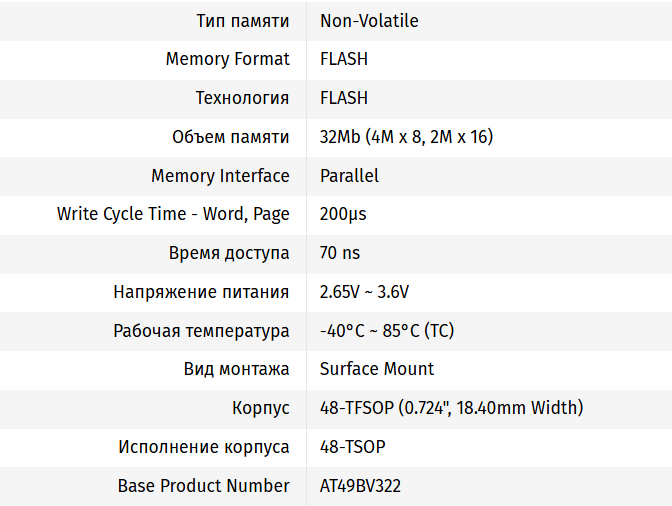Click the 'AT49BV322' base product number
This screenshot has height=506, width=672.
(x=361, y=486)
